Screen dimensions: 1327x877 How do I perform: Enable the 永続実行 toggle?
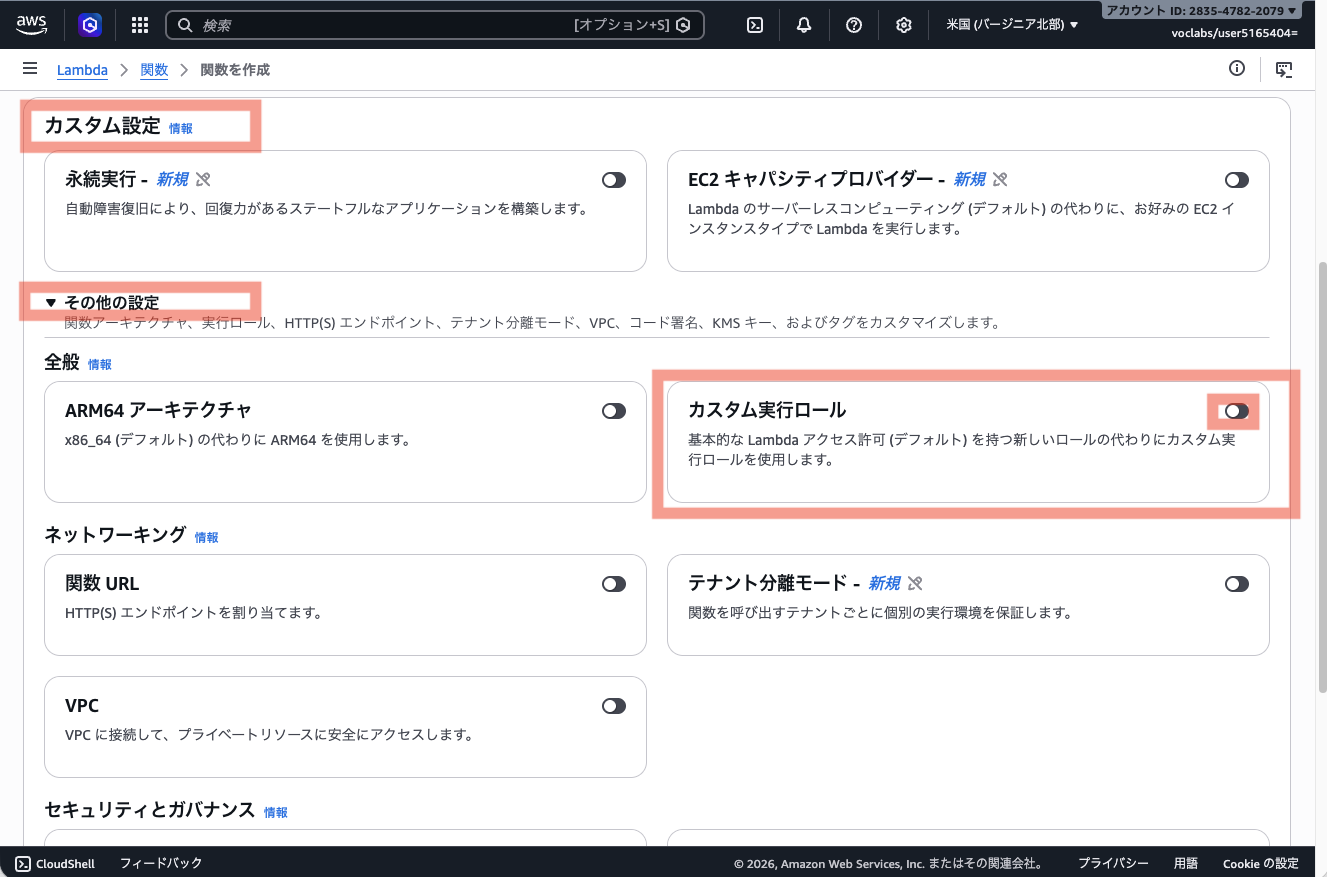coord(614,180)
